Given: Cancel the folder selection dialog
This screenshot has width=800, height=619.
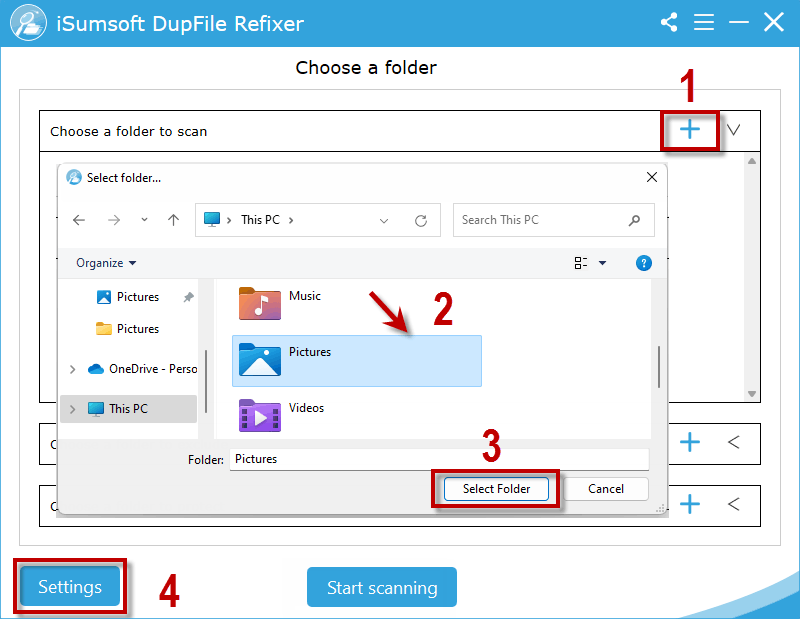Looking at the screenshot, I should click(606, 489).
